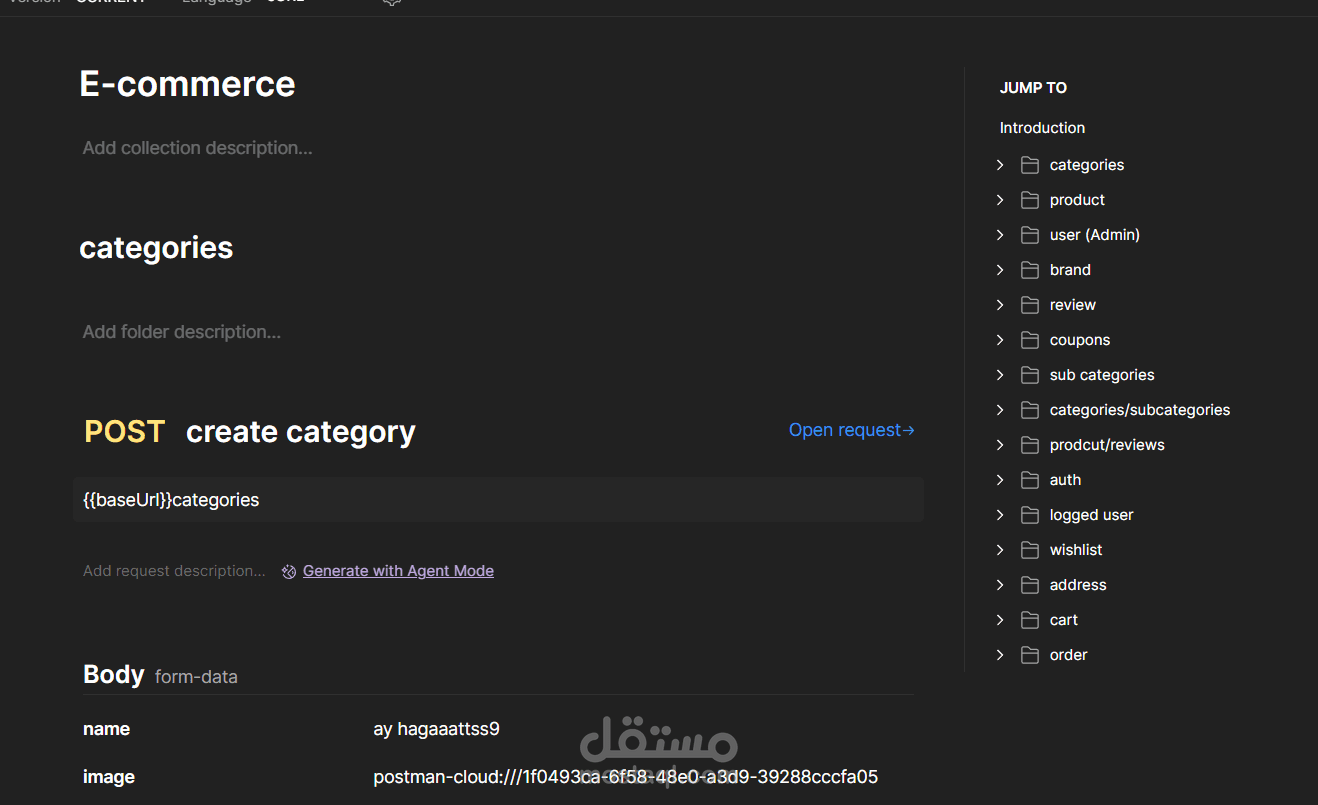Click the order folder icon

point(1030,655)
